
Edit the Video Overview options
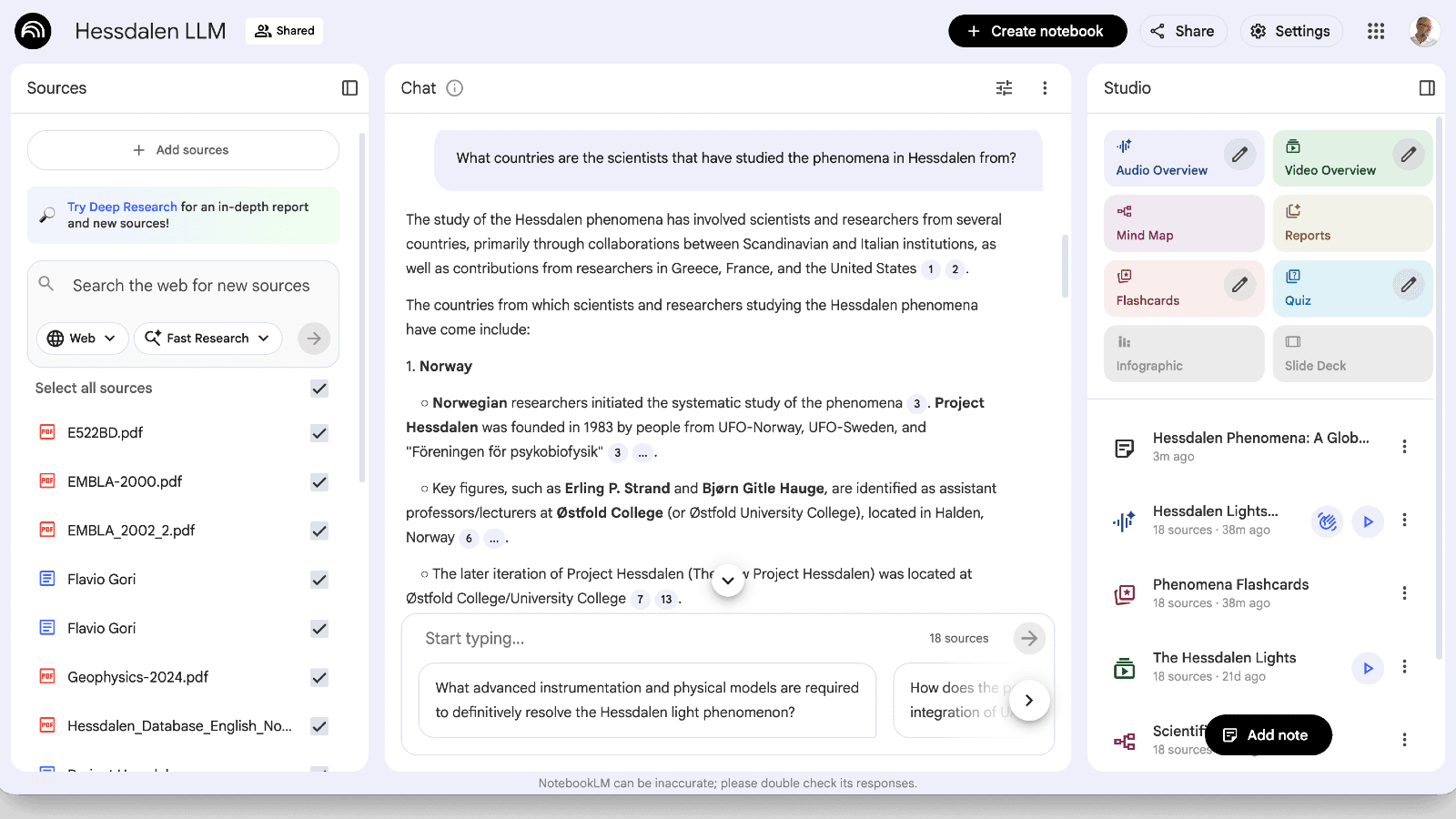(1408, 155)
